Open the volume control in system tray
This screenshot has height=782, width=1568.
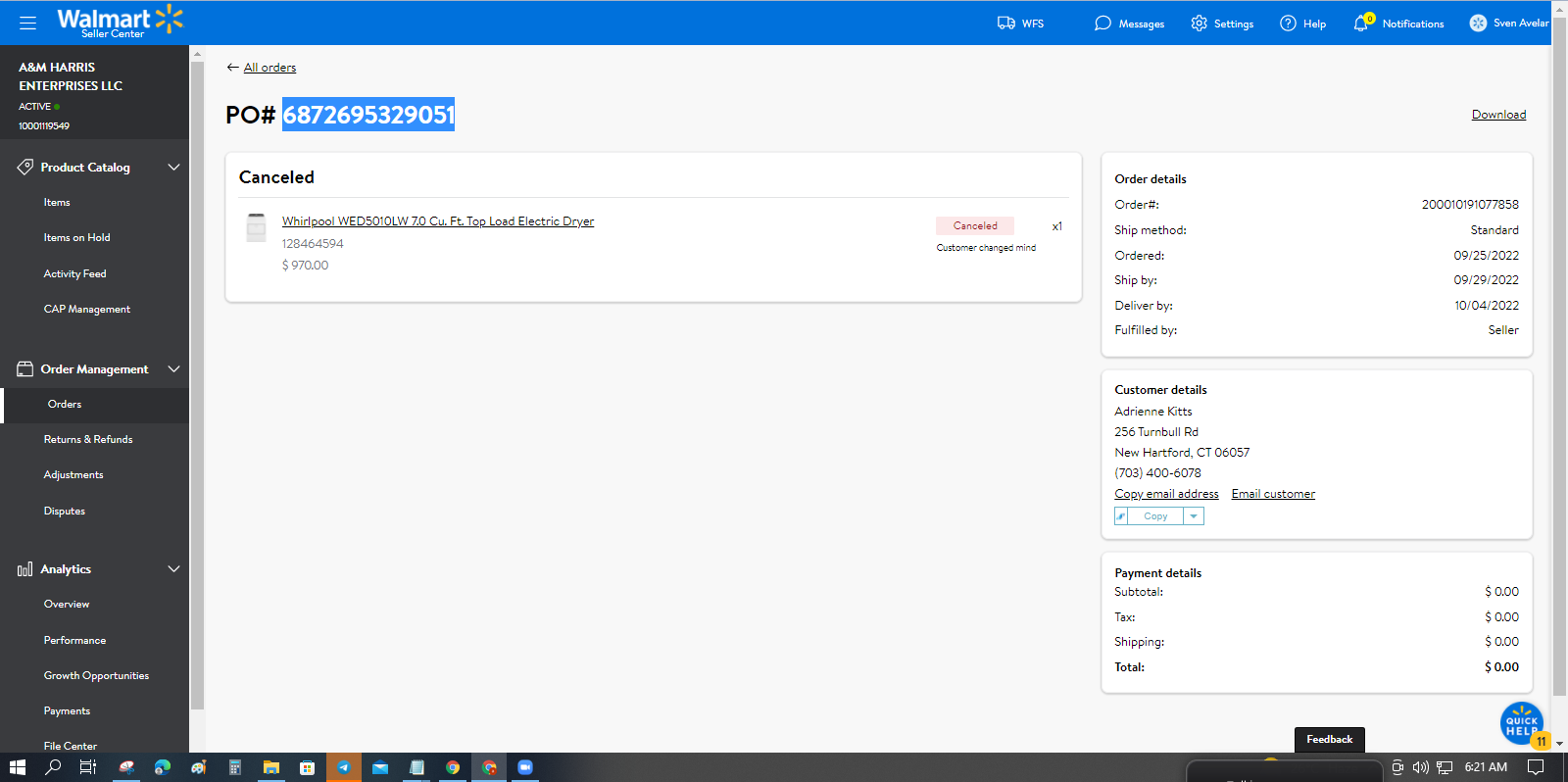1420,767
